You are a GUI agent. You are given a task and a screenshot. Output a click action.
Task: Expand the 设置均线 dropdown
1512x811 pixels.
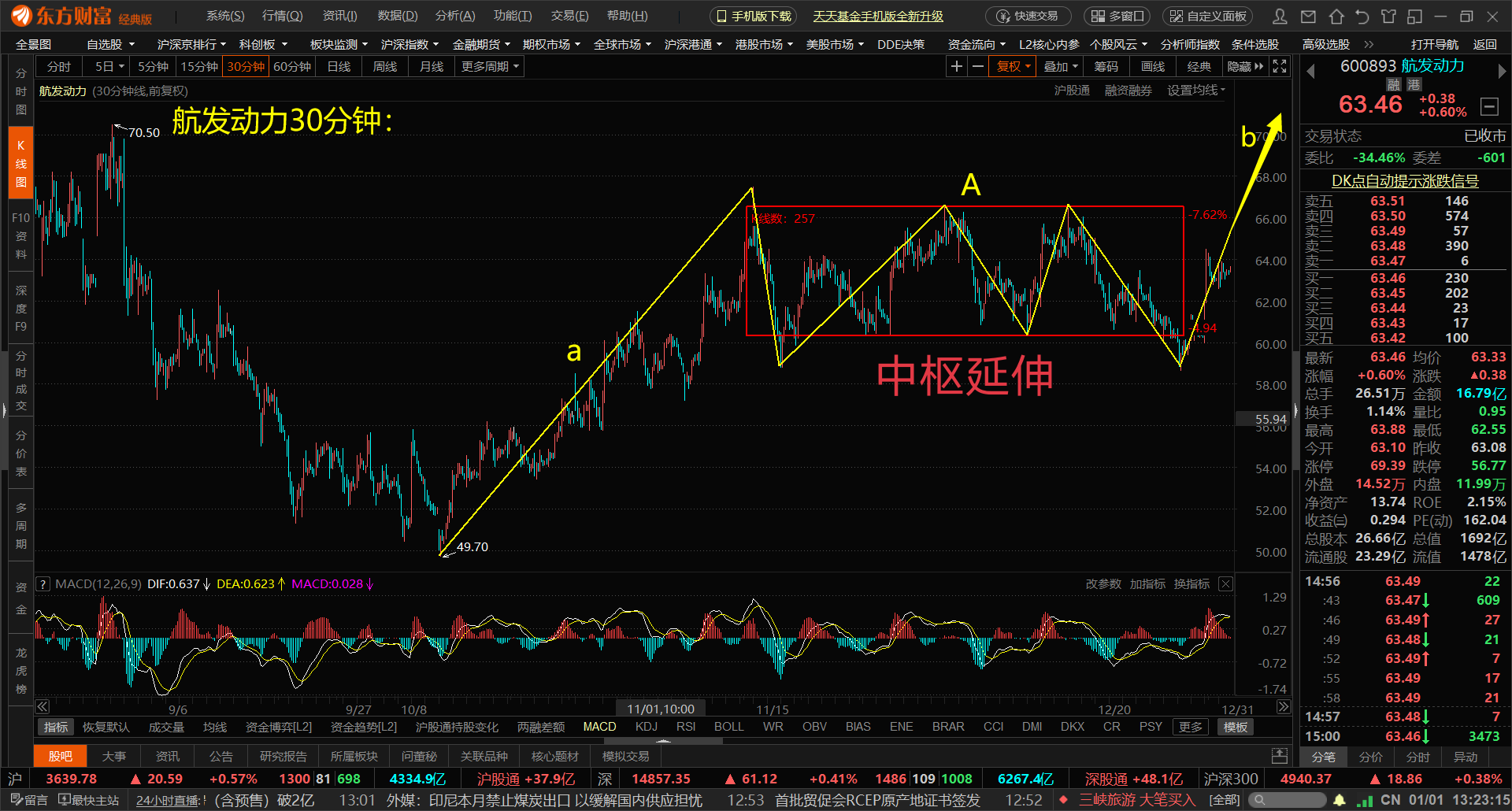pos(1196,90)
